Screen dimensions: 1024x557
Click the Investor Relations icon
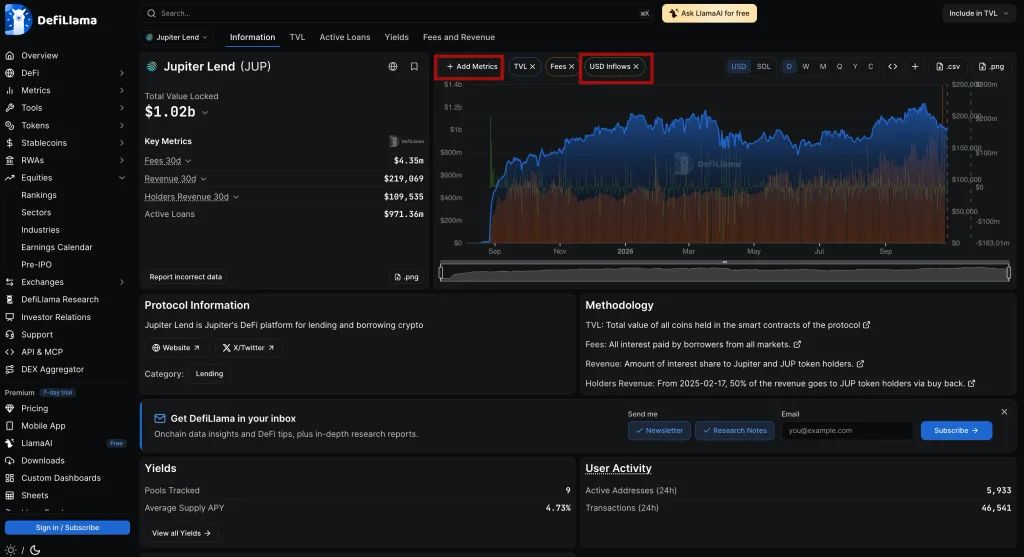10,317
